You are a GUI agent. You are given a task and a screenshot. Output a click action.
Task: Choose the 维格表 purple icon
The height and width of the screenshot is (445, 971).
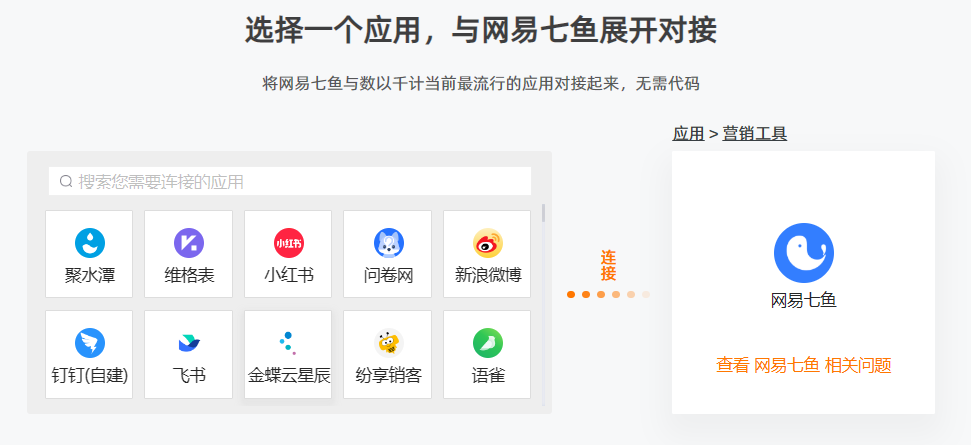(189, 243)
